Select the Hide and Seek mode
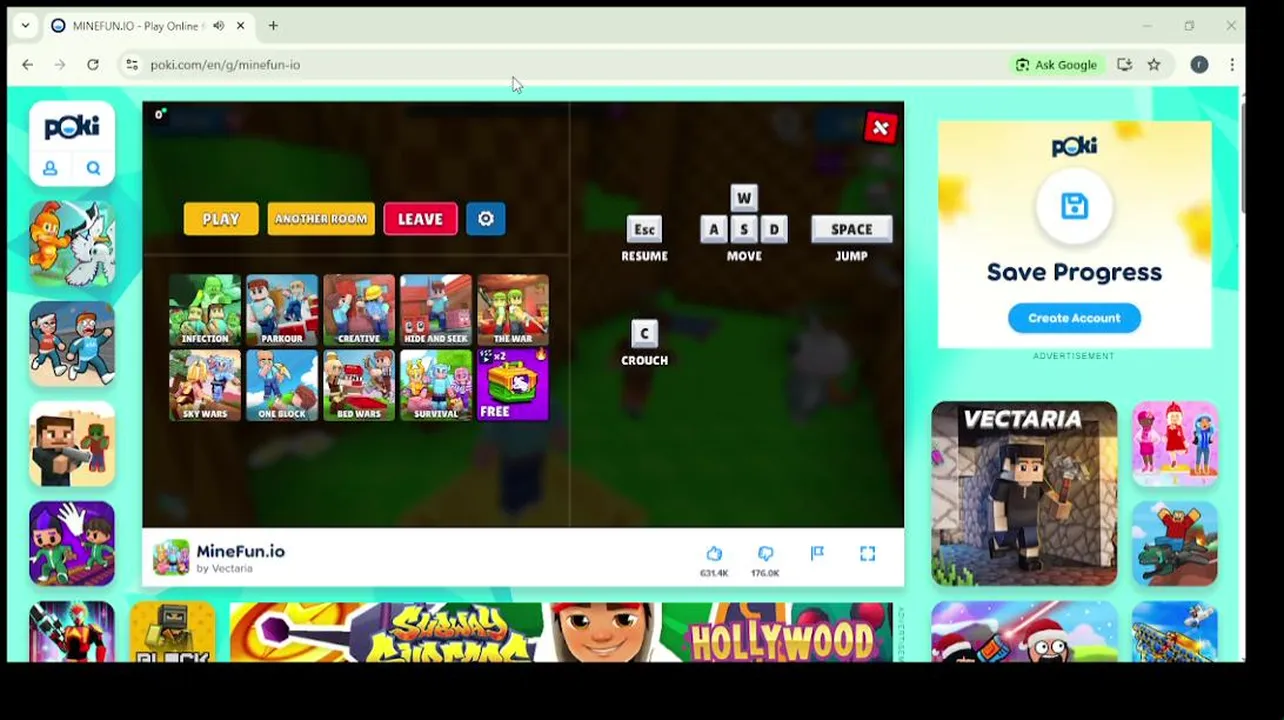 (436, 310)
